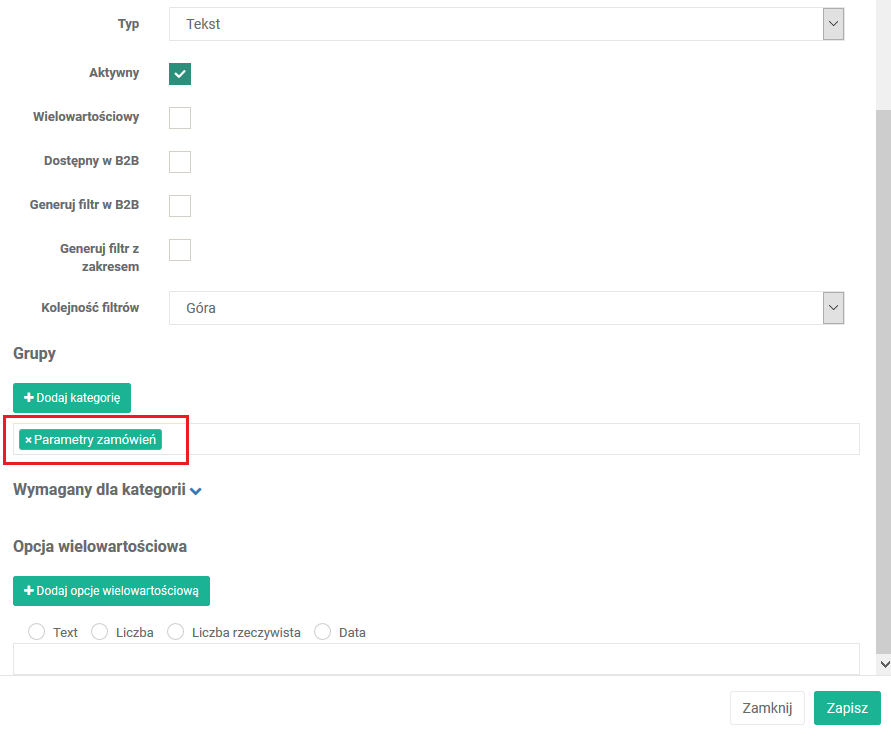Expand Wymagany dla kategorii section
The height and width of the screenshot is (736, 891).
point(196,491)
